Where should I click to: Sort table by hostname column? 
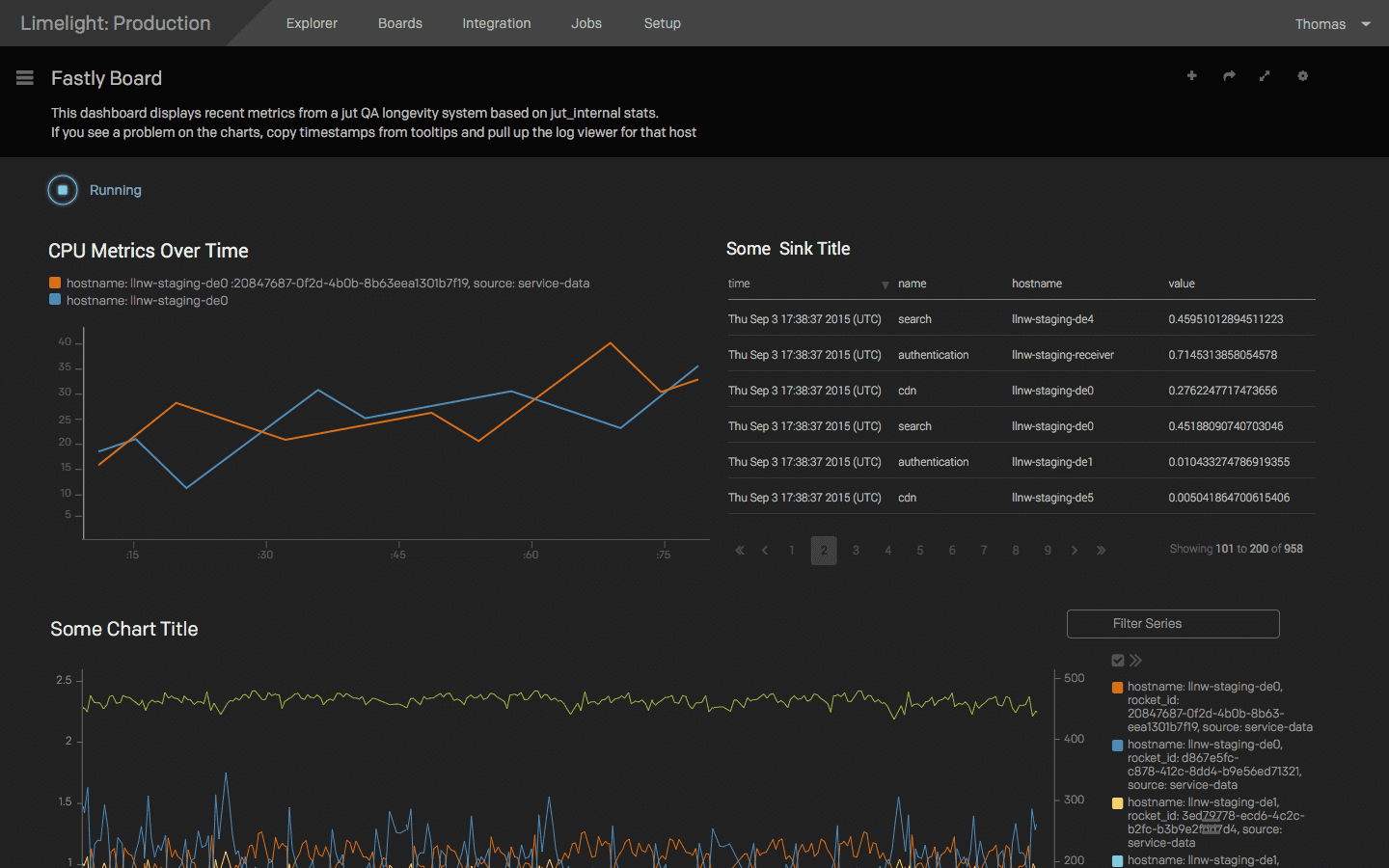[1037, 284]
